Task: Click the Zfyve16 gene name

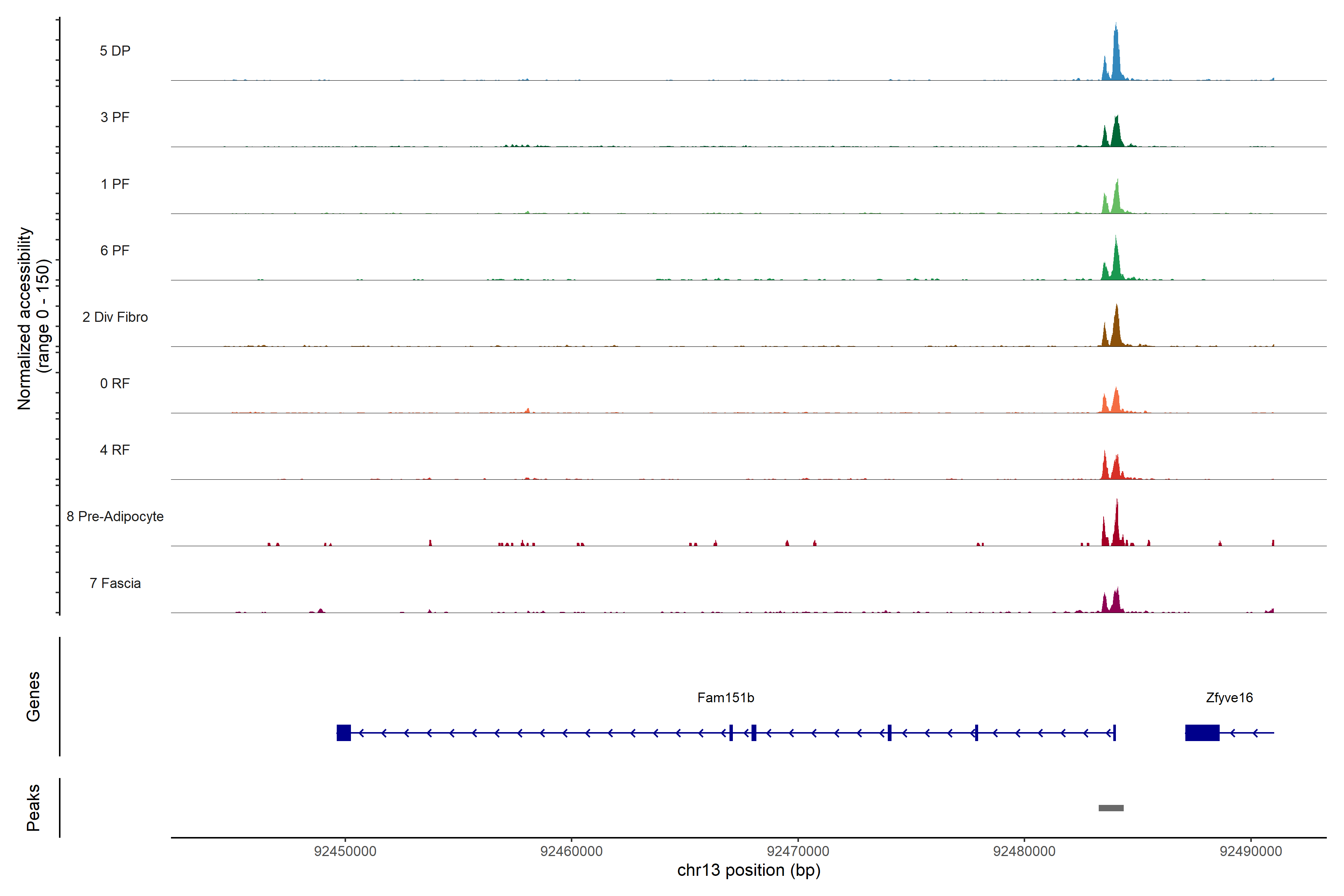Action: 1229,698
